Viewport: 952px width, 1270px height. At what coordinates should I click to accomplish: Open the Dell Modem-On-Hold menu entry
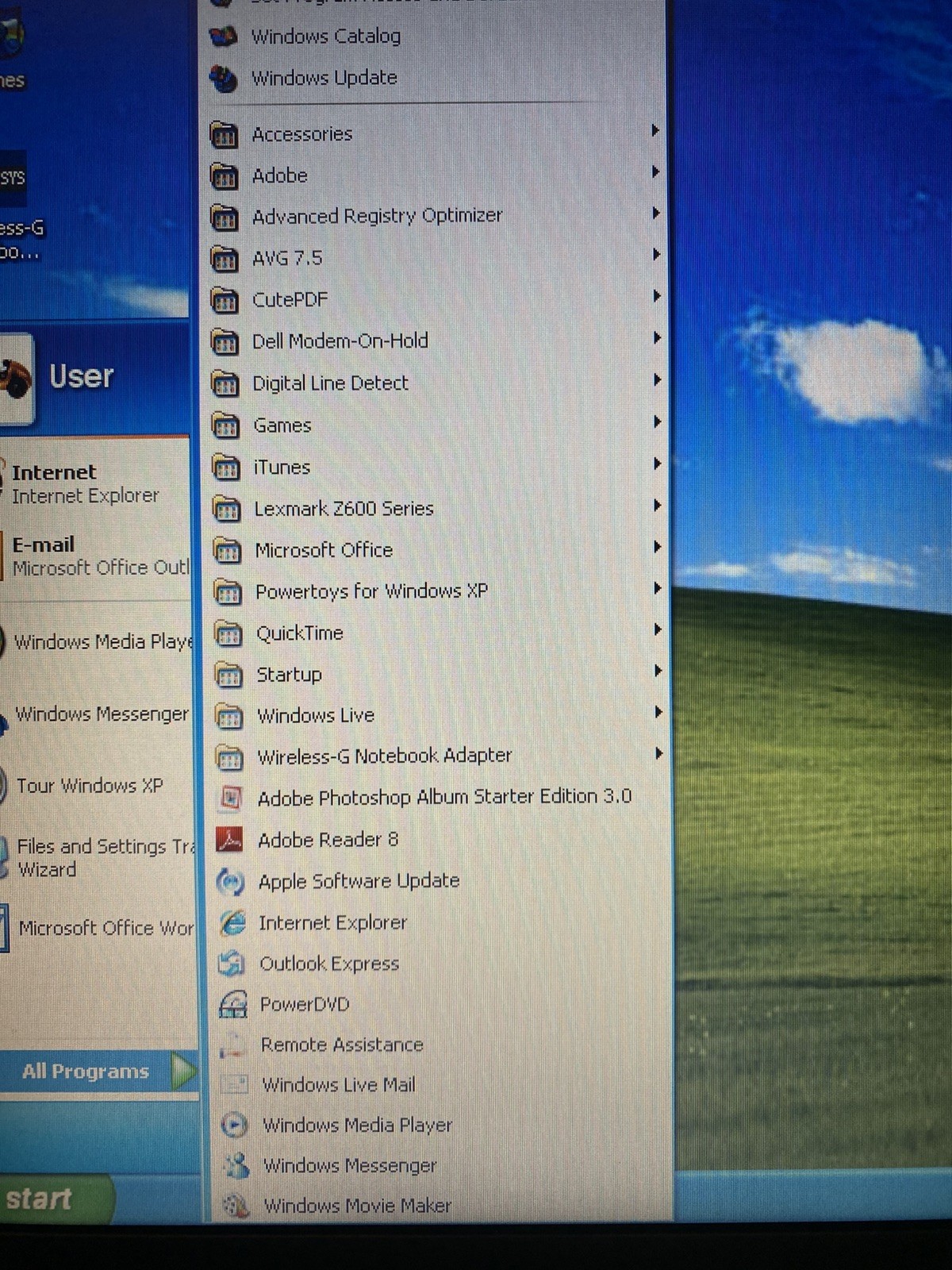point(436,341)
